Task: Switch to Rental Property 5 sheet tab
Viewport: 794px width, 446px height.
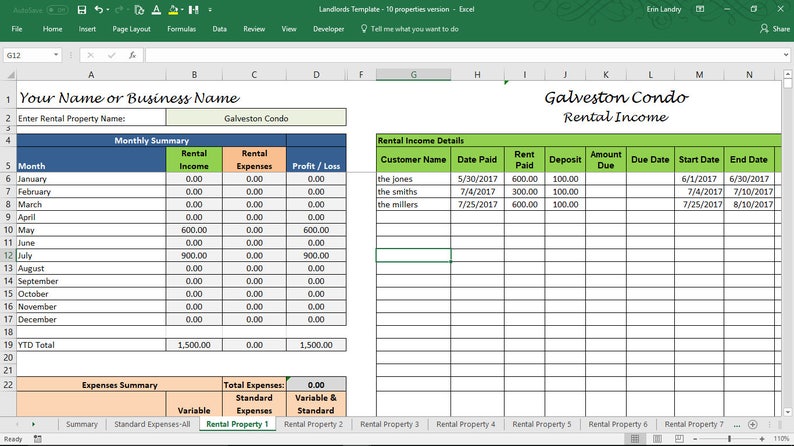Action: [x=541, y=424]
